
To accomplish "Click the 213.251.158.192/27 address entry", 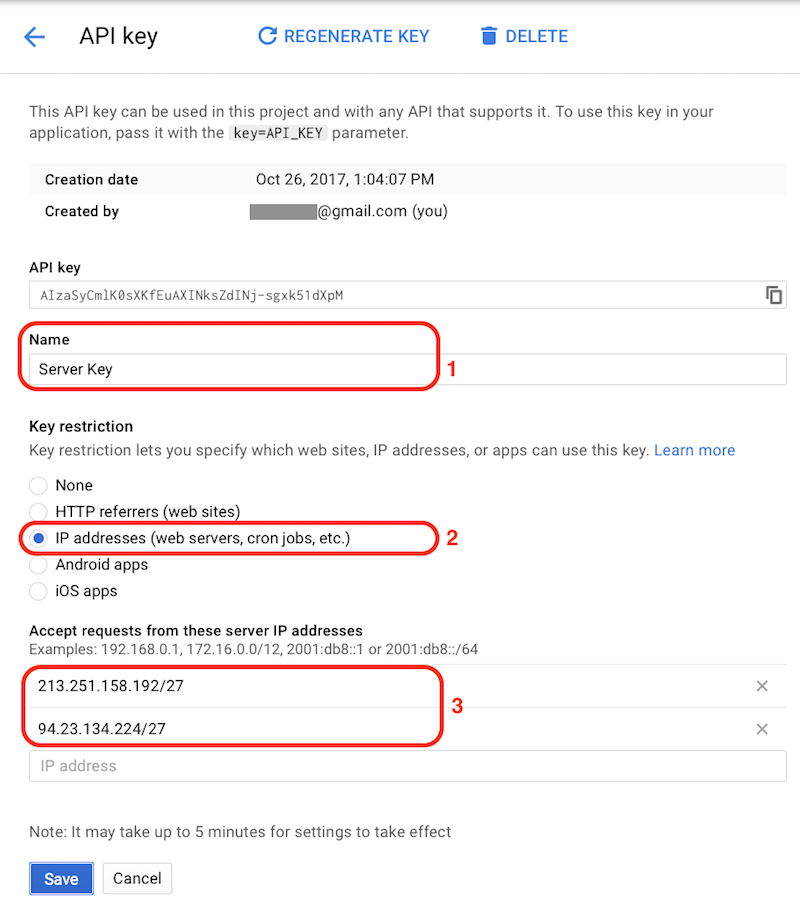I will [111, 686].
